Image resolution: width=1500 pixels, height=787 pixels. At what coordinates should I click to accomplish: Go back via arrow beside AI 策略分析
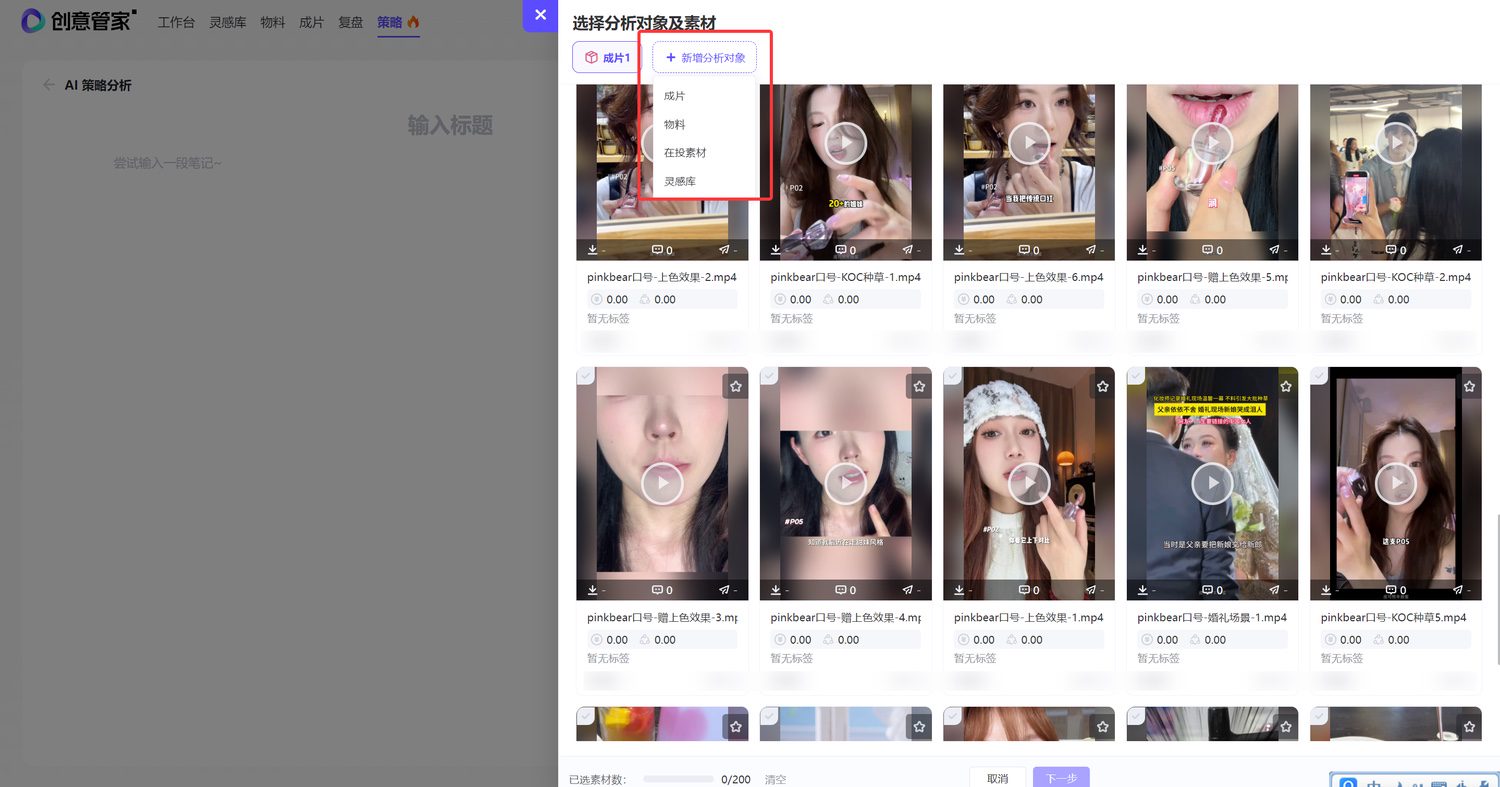49,85
